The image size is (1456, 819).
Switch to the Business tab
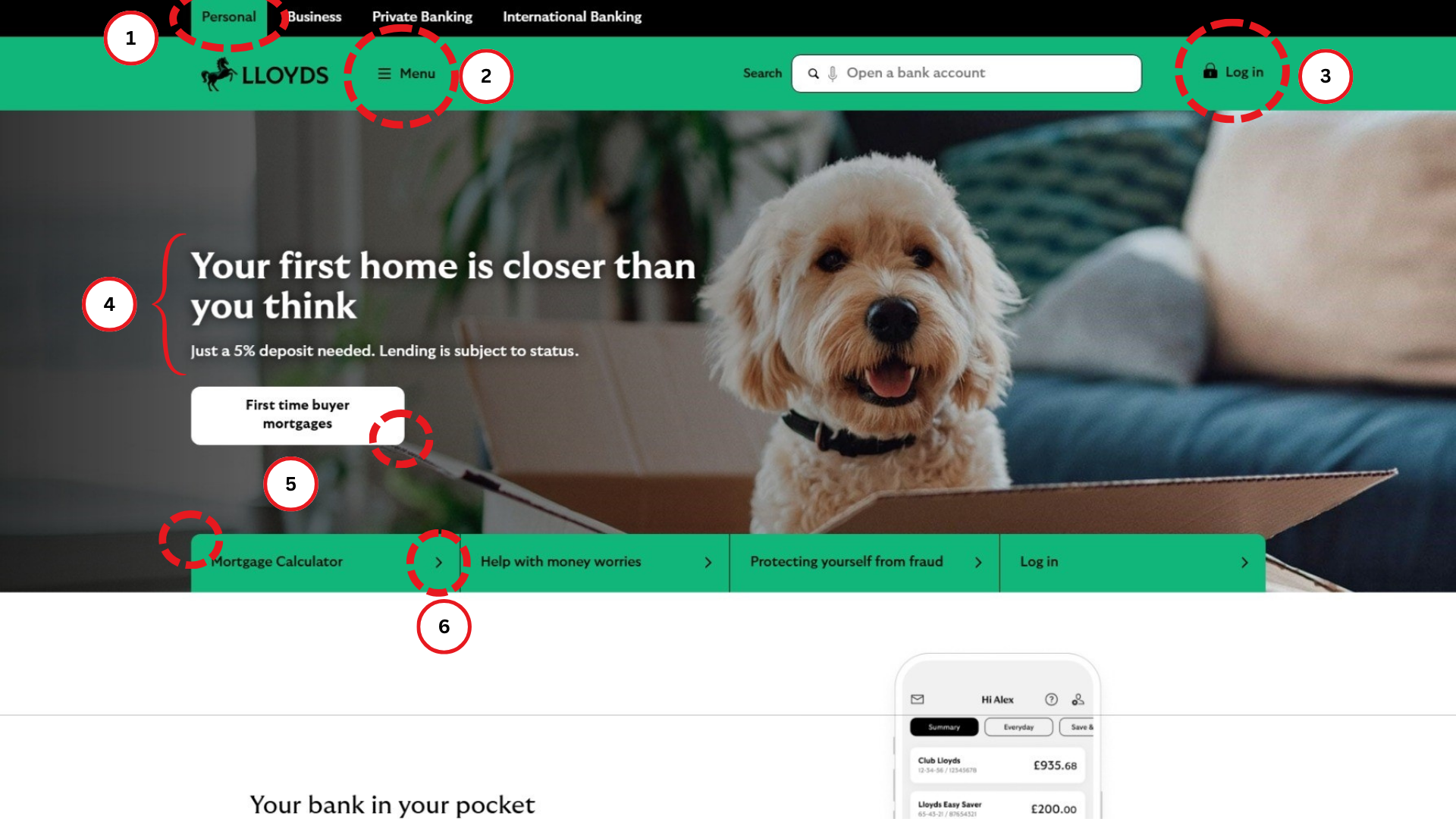pos(315,17)
